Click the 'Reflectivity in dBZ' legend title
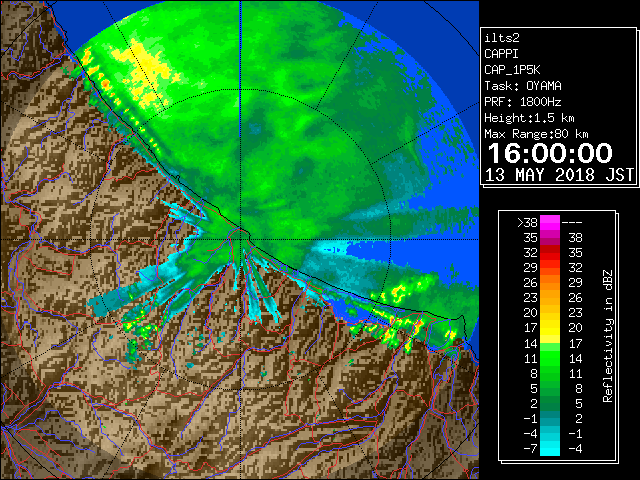 [607, 336]
